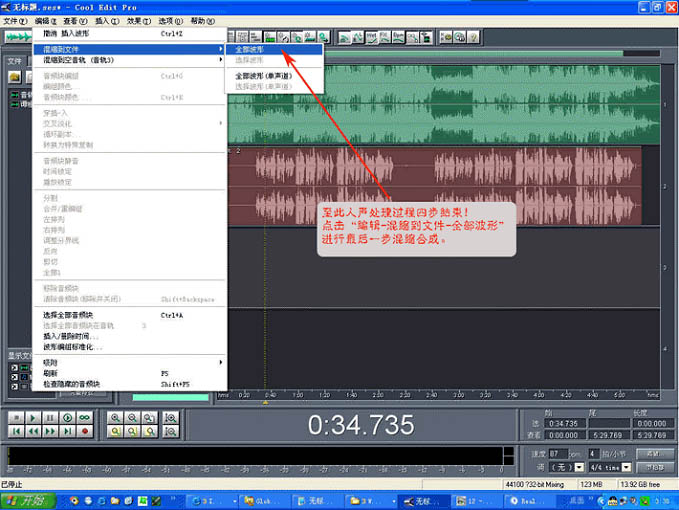This screenshot has height=510, width=679.
Task: Go to beginning of session button
Action: tap(16, 431)
